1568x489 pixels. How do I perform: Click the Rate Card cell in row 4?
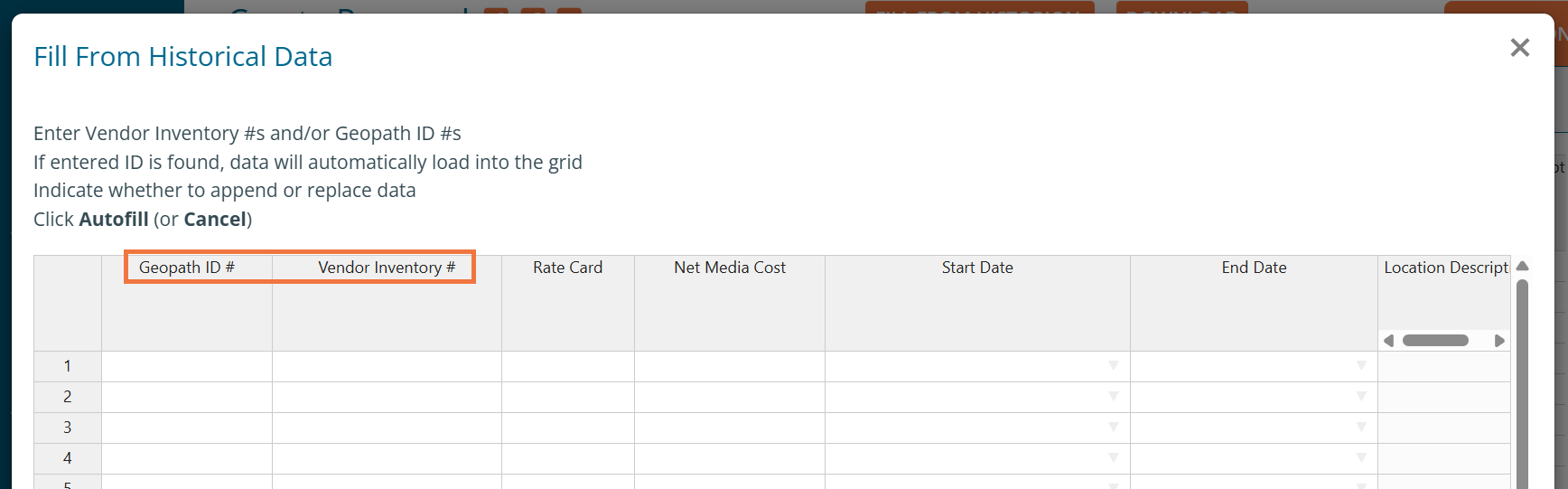pyautogui.click(x=567, y=458)
